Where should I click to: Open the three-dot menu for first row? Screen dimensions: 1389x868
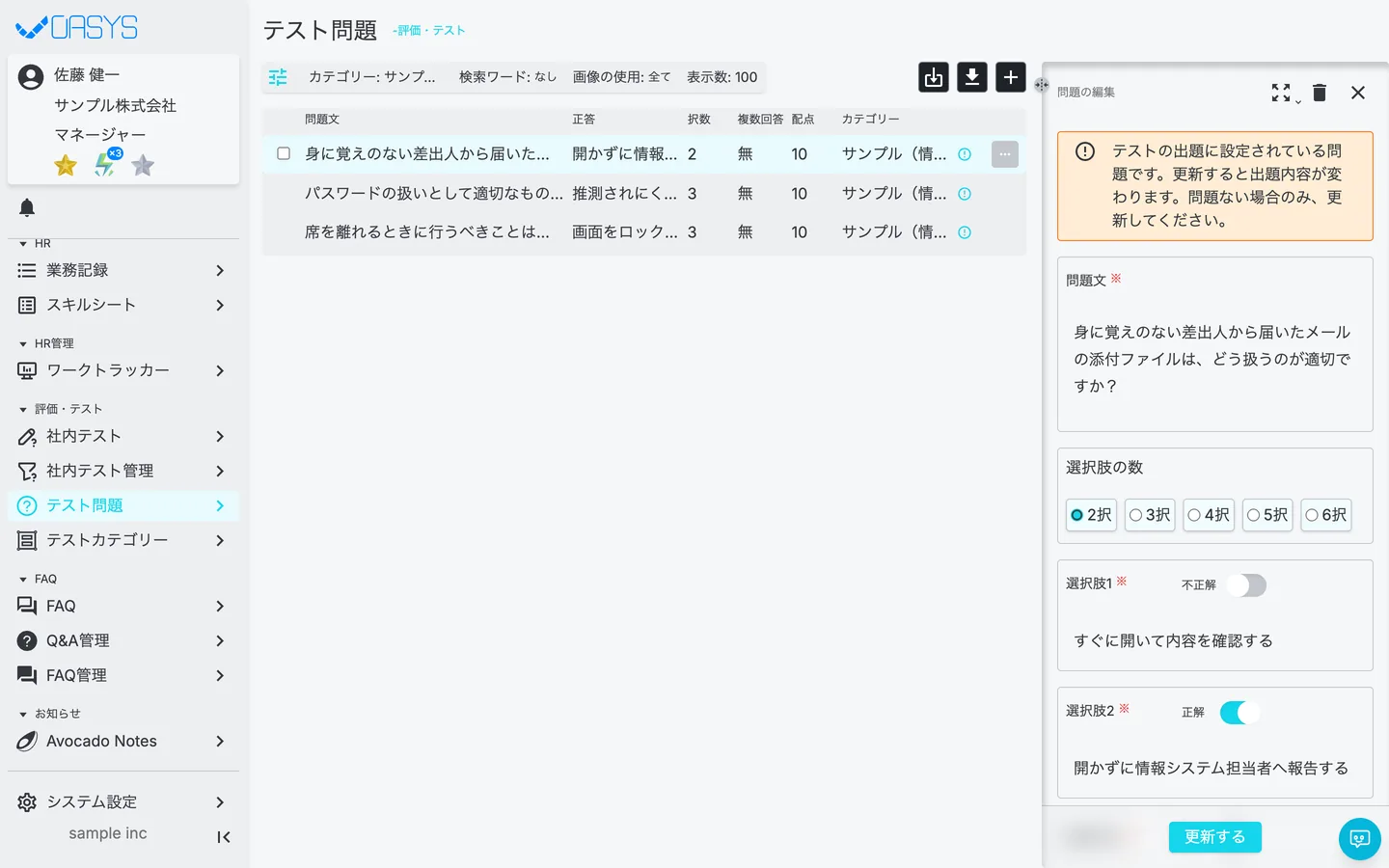1005,154
